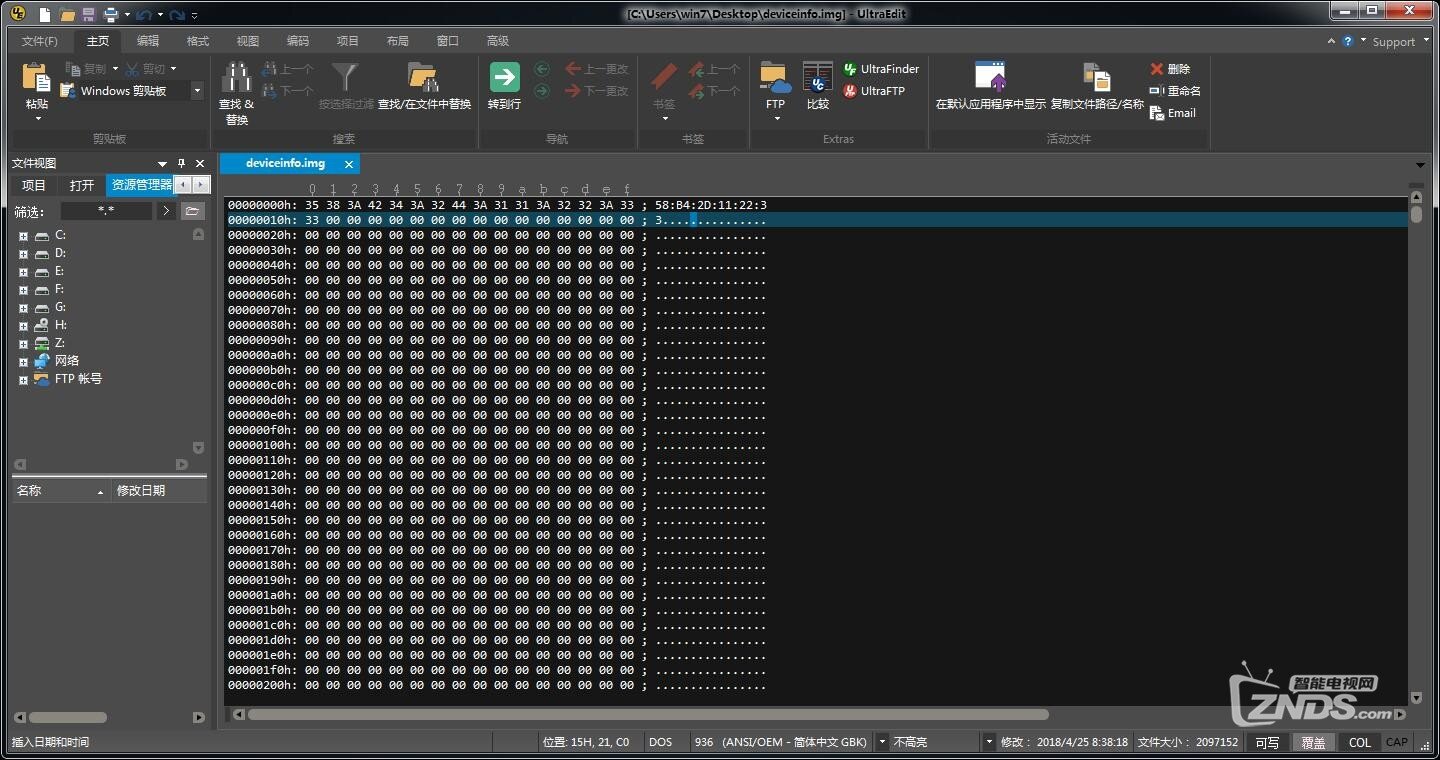Click the Email active file icon
Viewport: 1440px width, 760px height.
tap(1157, 113)
